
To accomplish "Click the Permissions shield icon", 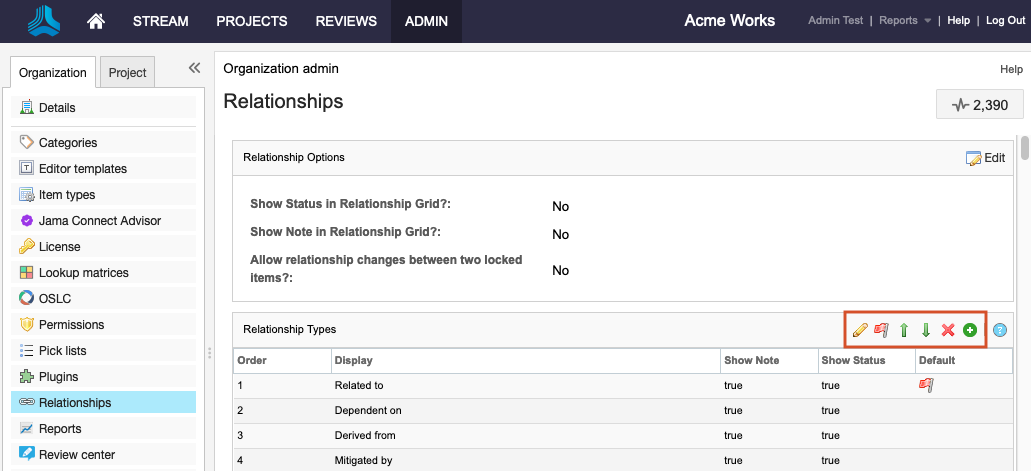I will click(x=26, y=324).
